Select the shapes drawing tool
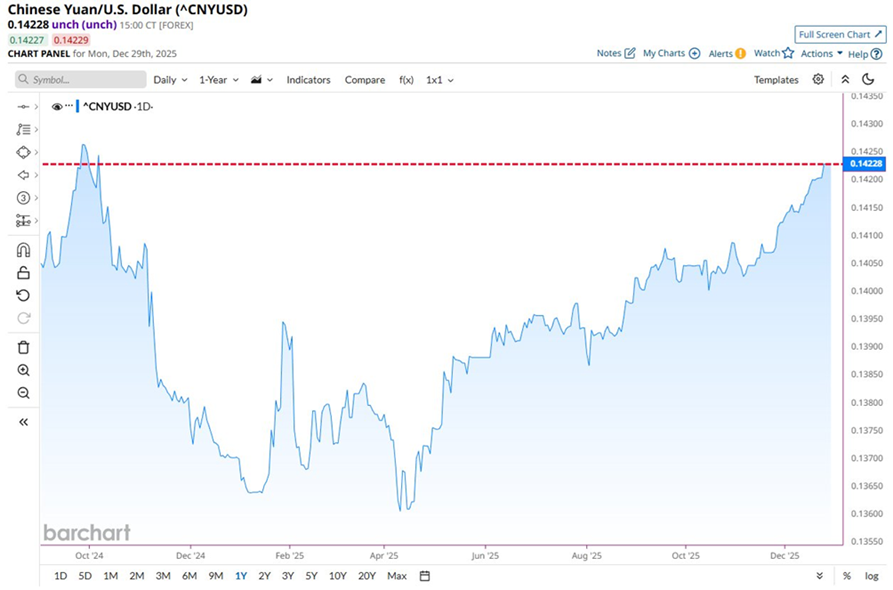The width and height of the screenshot is (893, 590). coord(23,152)
